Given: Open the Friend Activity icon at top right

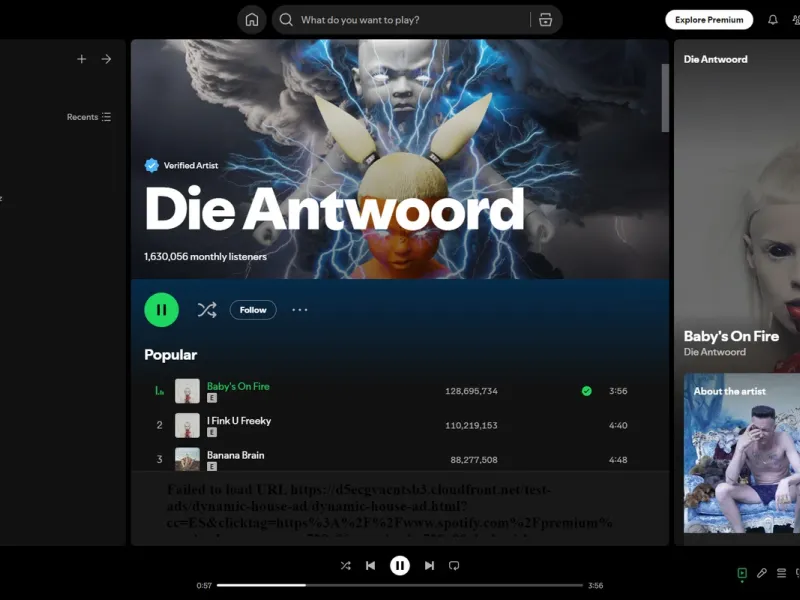Looking at the screenshot, I should (796, 20).
